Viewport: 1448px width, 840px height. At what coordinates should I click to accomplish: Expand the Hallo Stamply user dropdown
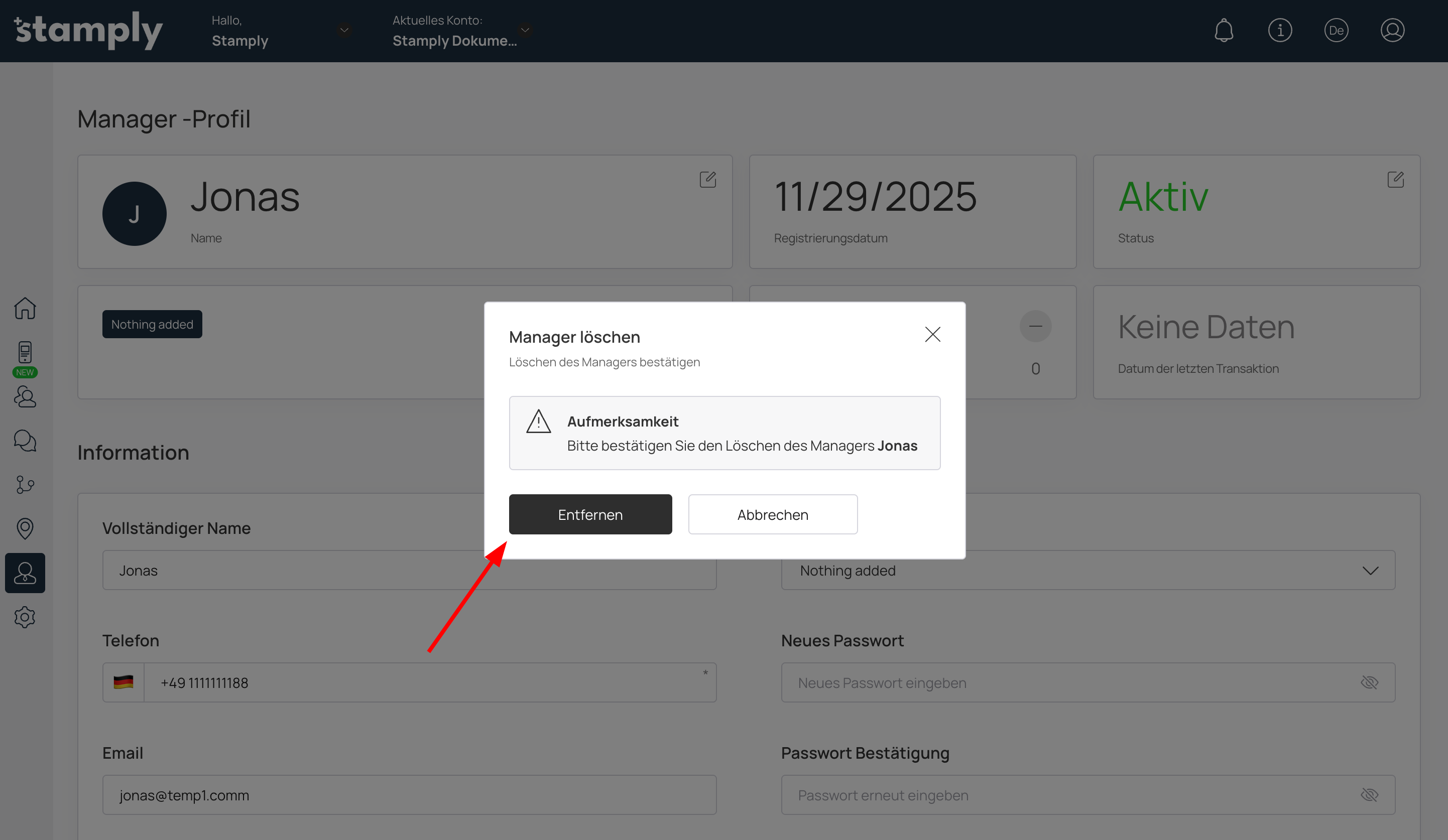coord(344,31)
